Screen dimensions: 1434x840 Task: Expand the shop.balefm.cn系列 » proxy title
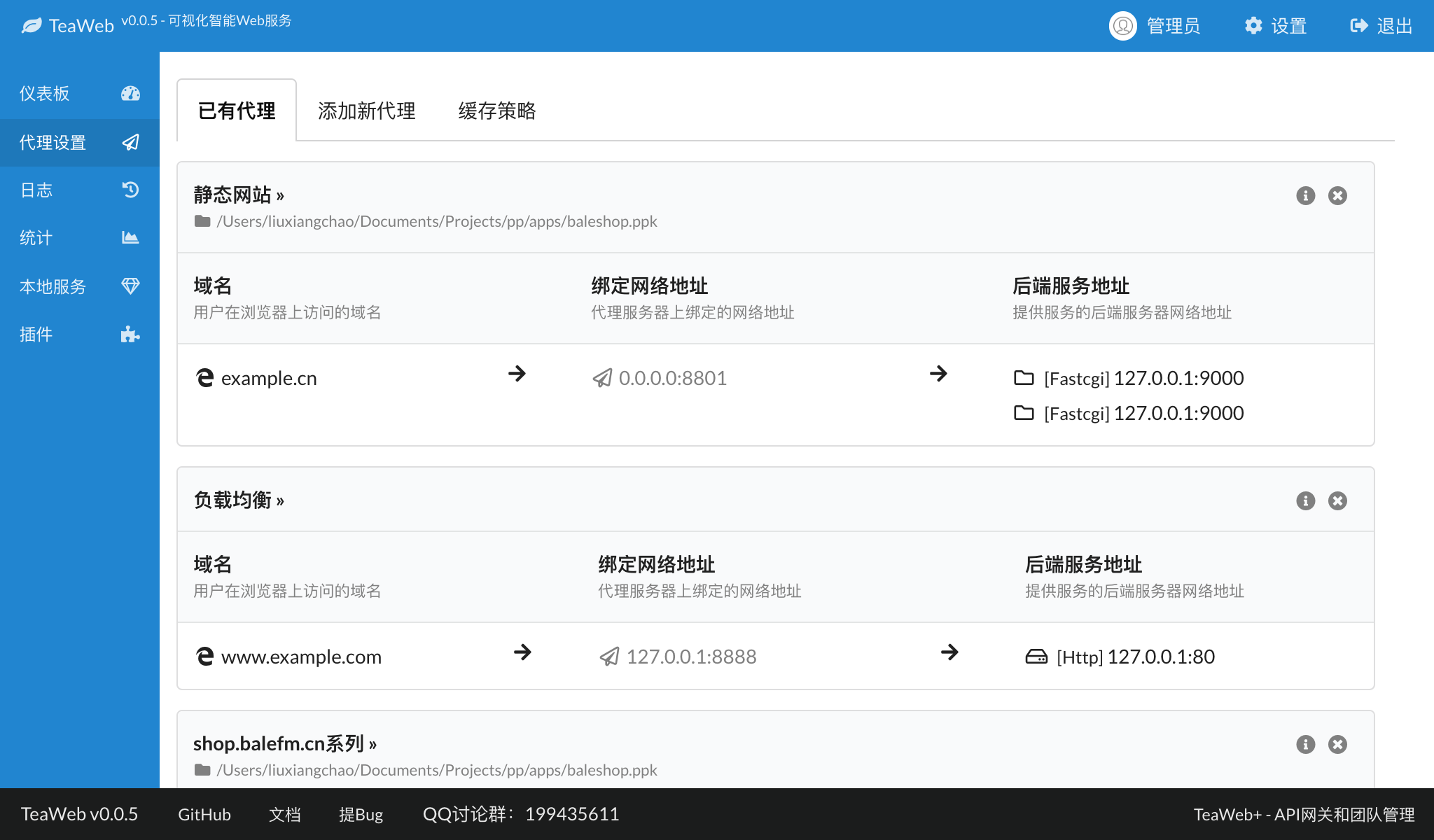point(284,744)
